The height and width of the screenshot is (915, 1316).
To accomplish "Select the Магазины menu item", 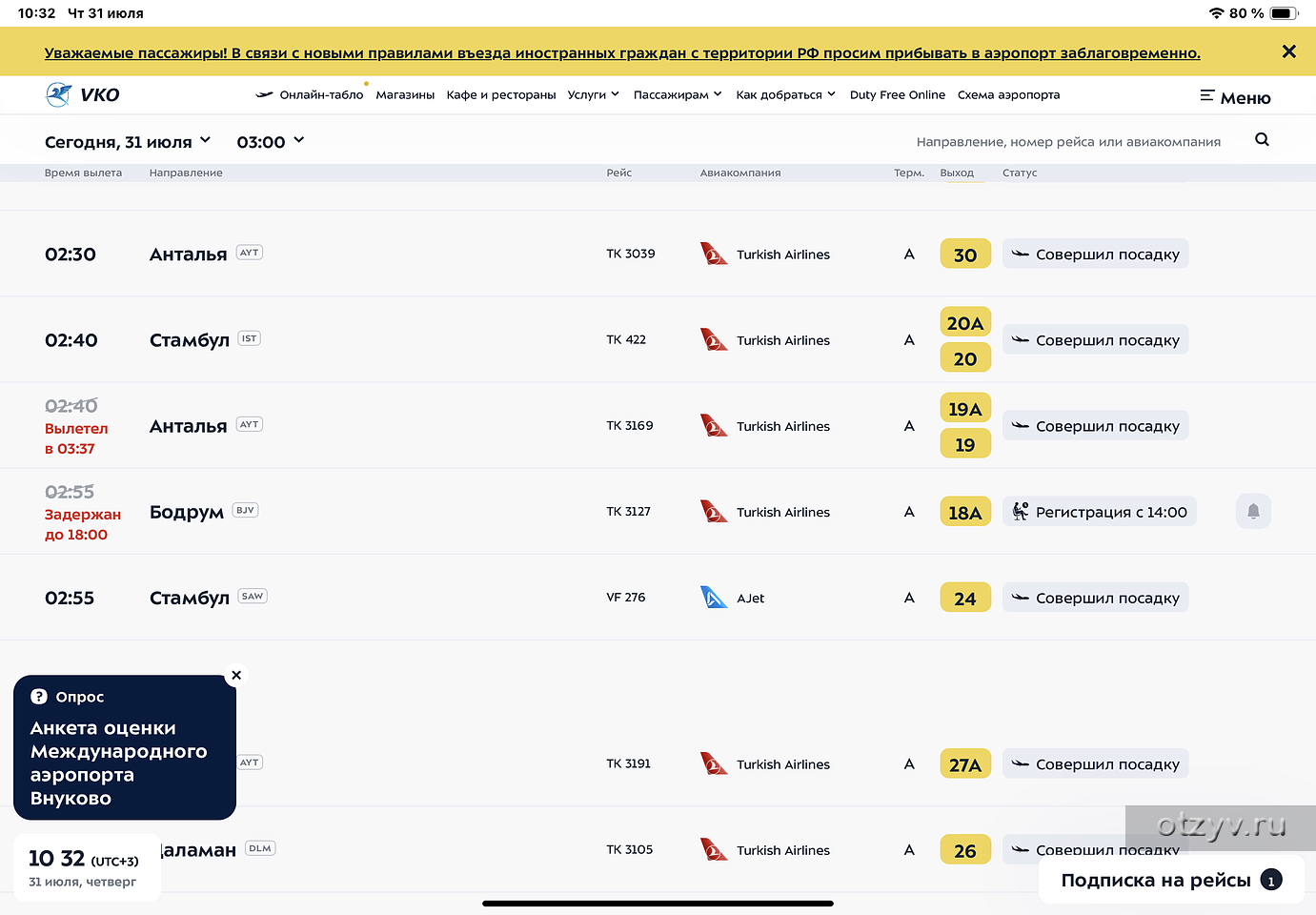I will coord(405,94).
